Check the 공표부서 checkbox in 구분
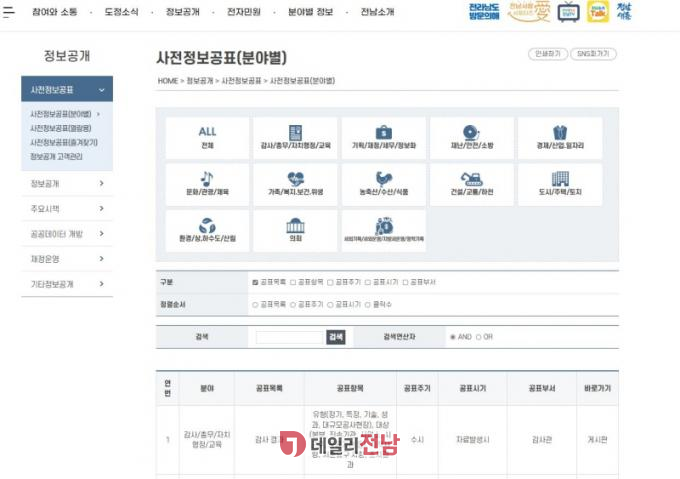Image resolution: width=680 pixels, height=479 pixels. coord(407,283)
